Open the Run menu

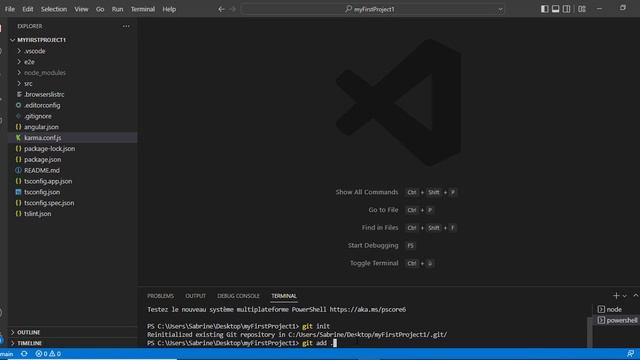(118, 9)
